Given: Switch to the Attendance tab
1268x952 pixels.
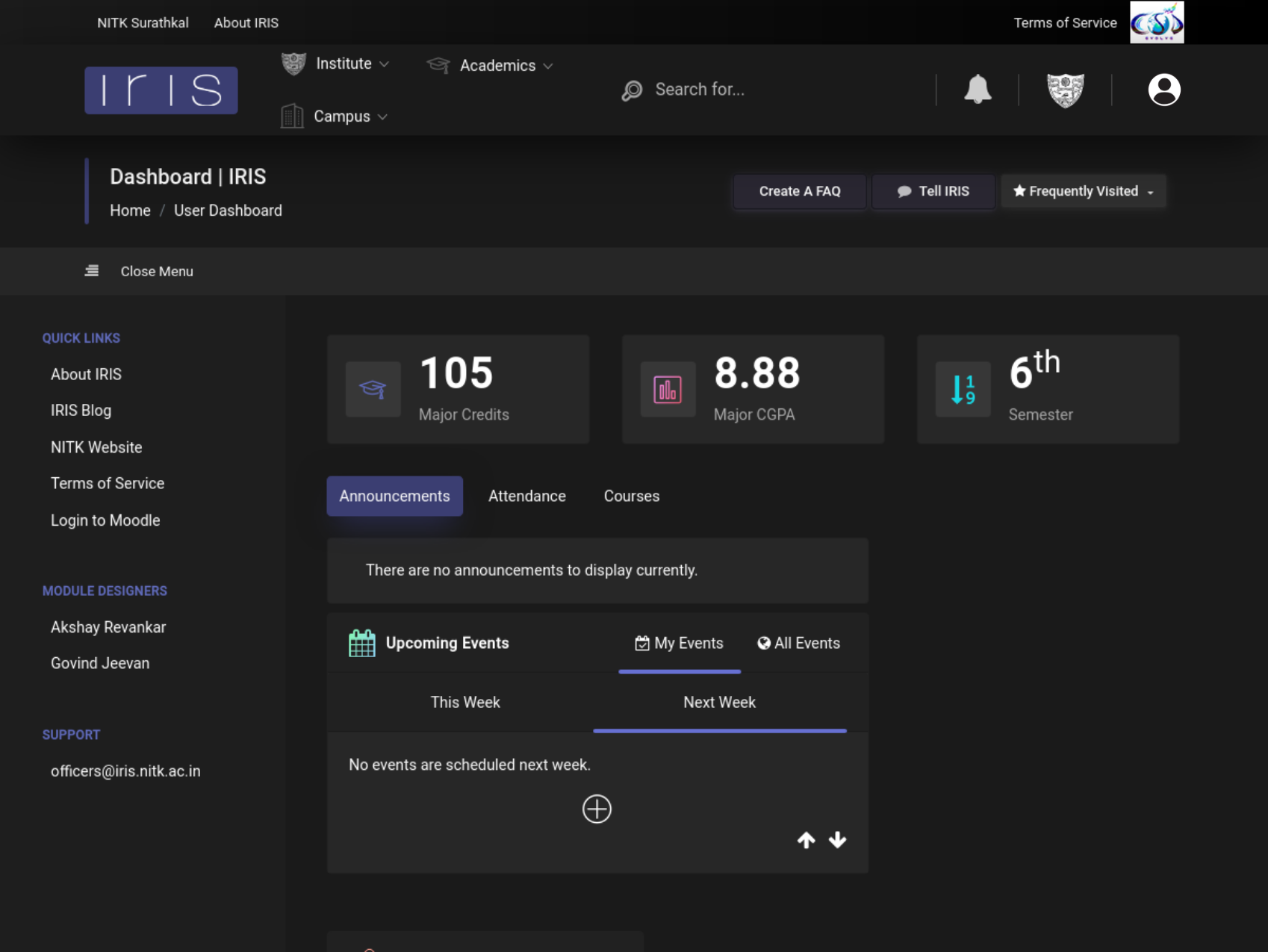Looking at the screenshot, I should click(x=526, y=496).
